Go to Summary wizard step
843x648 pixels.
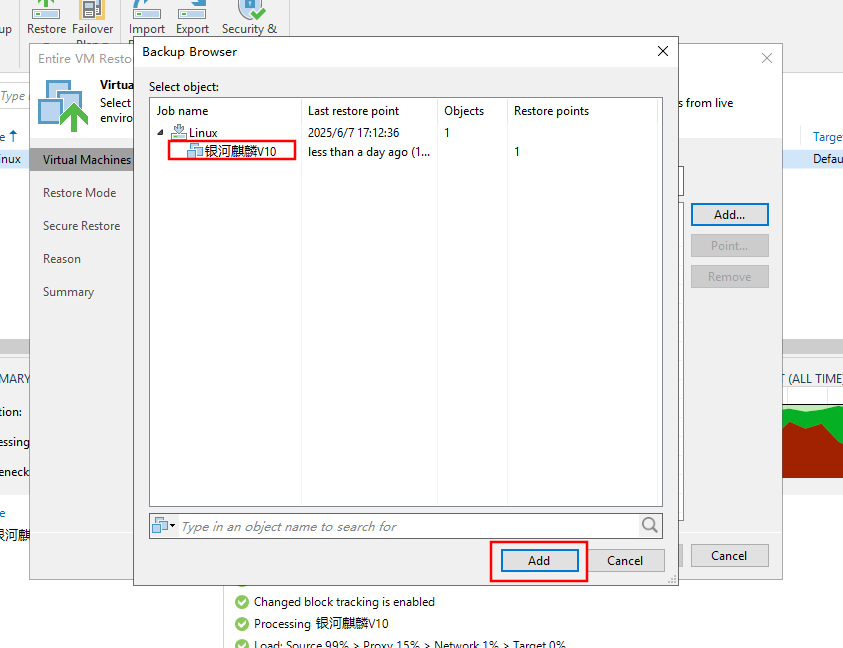click(x=68, y=291)
